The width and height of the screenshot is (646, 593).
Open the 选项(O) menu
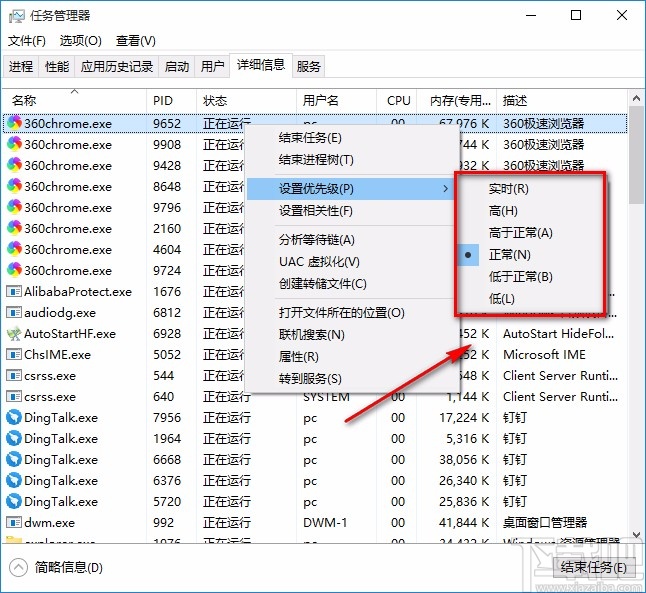click(80, 41)
